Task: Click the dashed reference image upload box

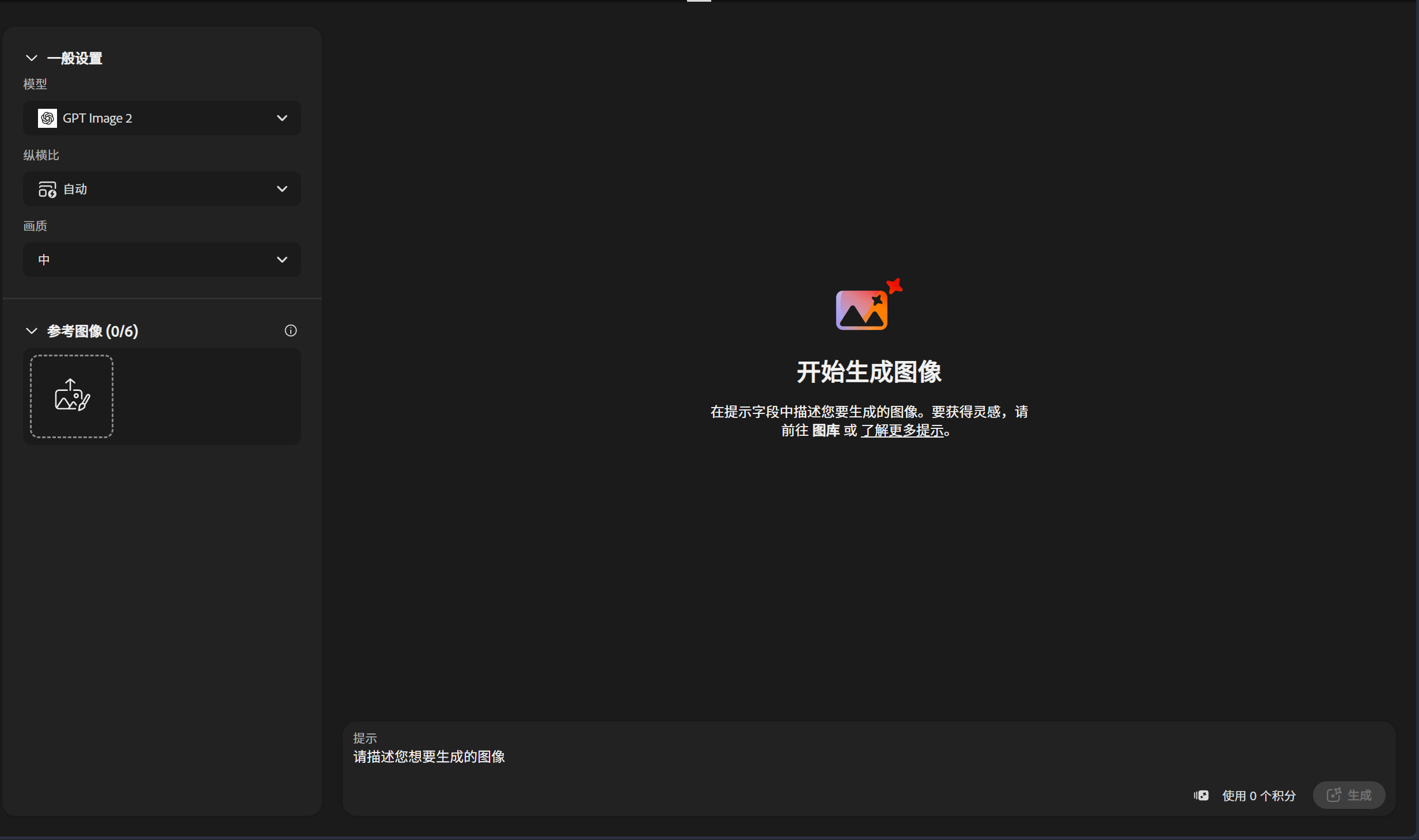Action: 72,396
